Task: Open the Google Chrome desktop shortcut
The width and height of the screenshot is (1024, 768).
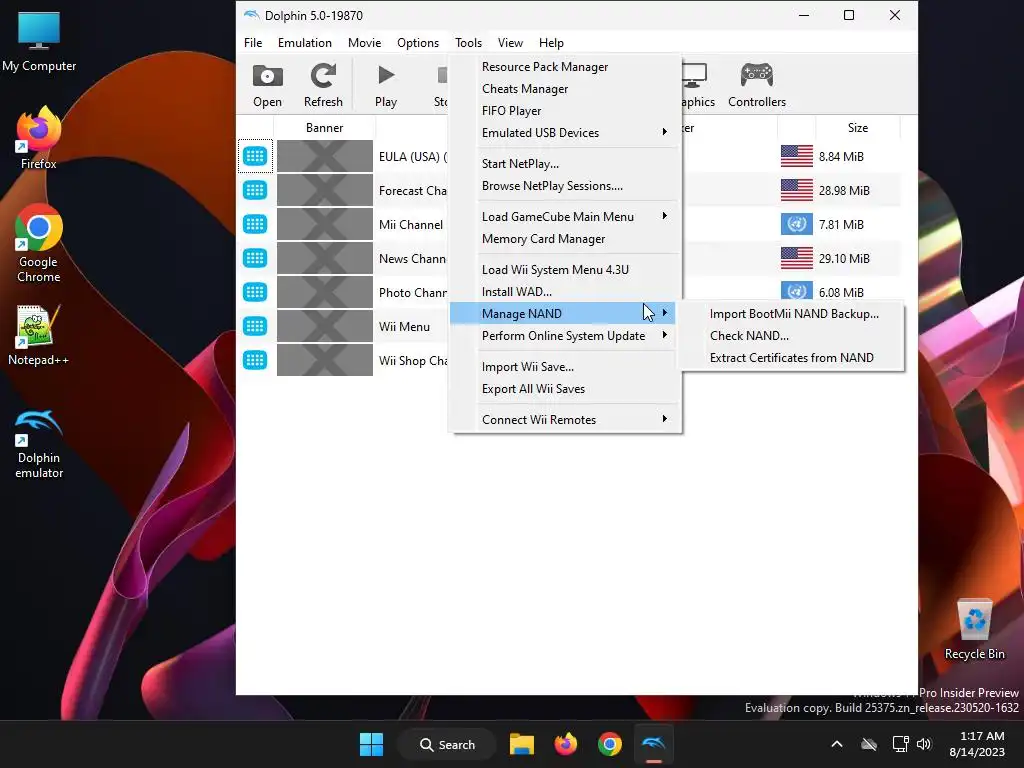Action: (39, 244)
